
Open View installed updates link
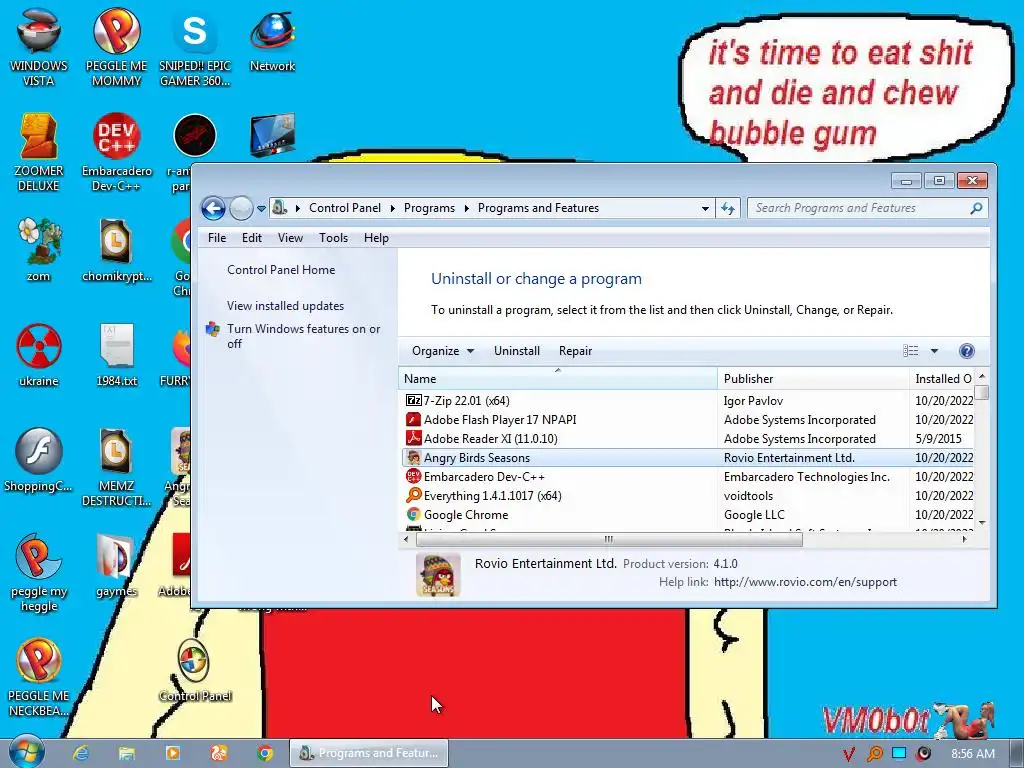tap(285, 306)
